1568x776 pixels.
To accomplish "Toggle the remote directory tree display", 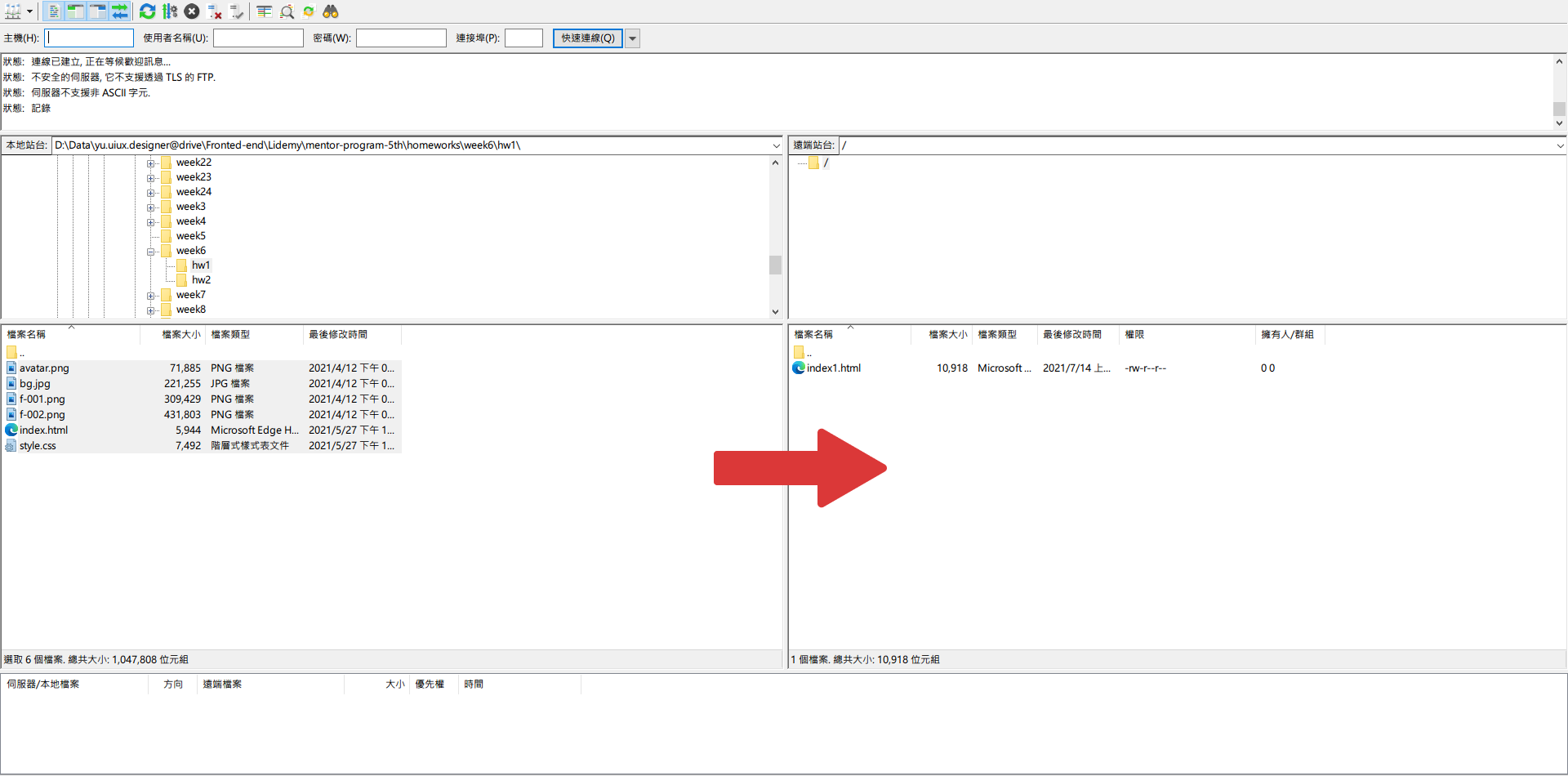I will (x=98, y=11).
